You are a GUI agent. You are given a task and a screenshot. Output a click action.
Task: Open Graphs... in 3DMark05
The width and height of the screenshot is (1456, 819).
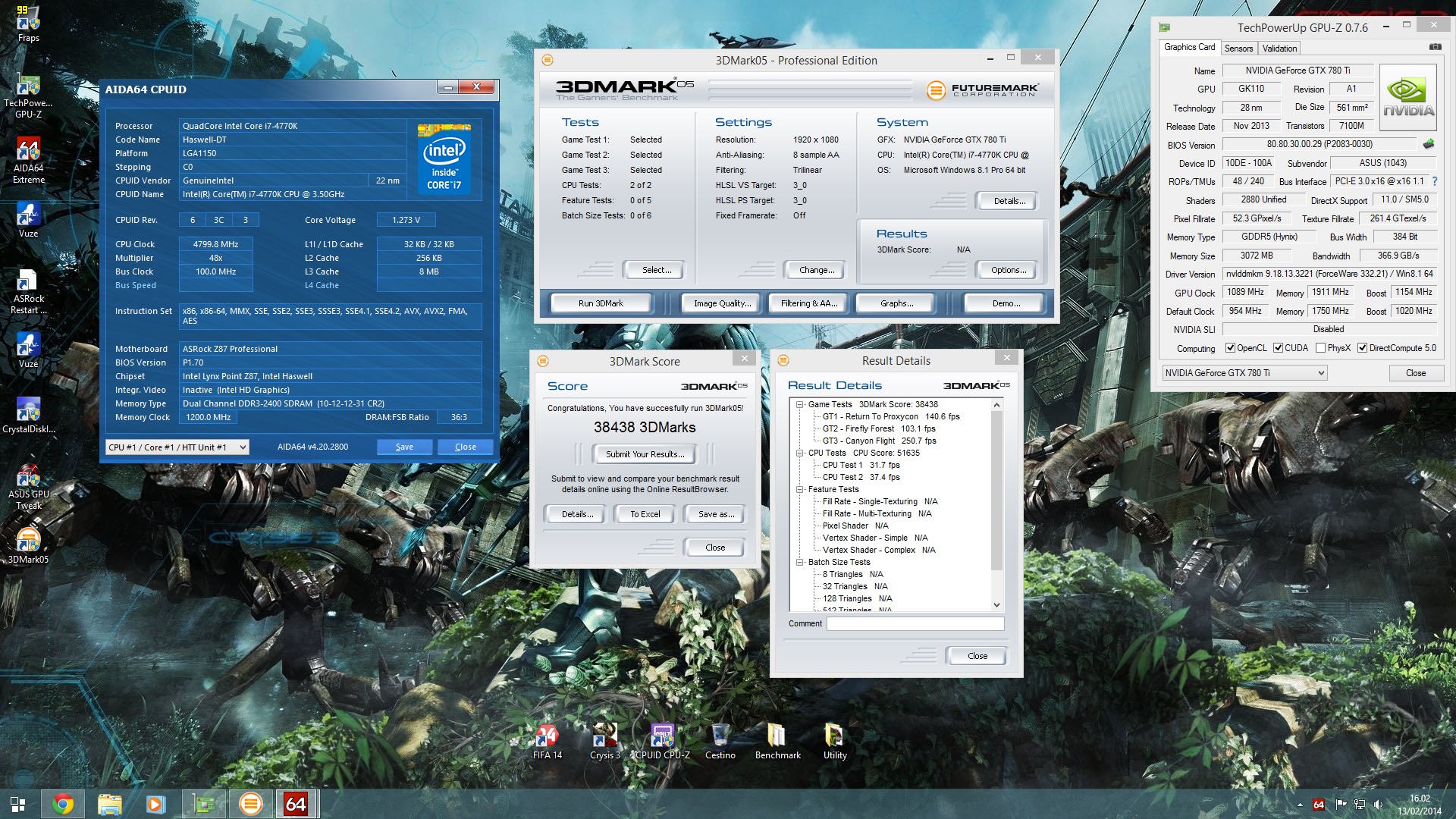click(x=896, y=303)
